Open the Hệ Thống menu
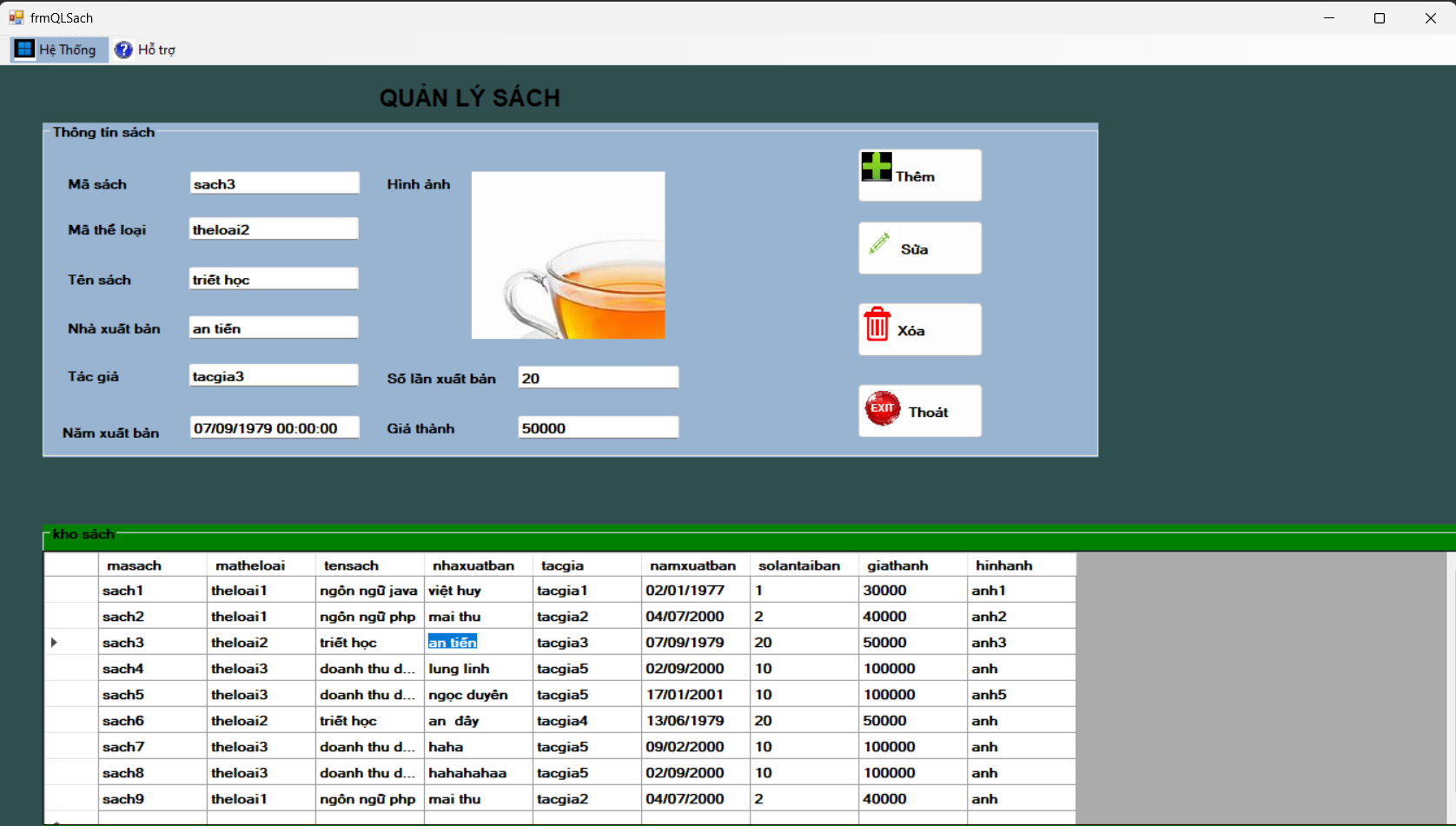Viewport: 1456px width, 826px height. coord(59,50)
